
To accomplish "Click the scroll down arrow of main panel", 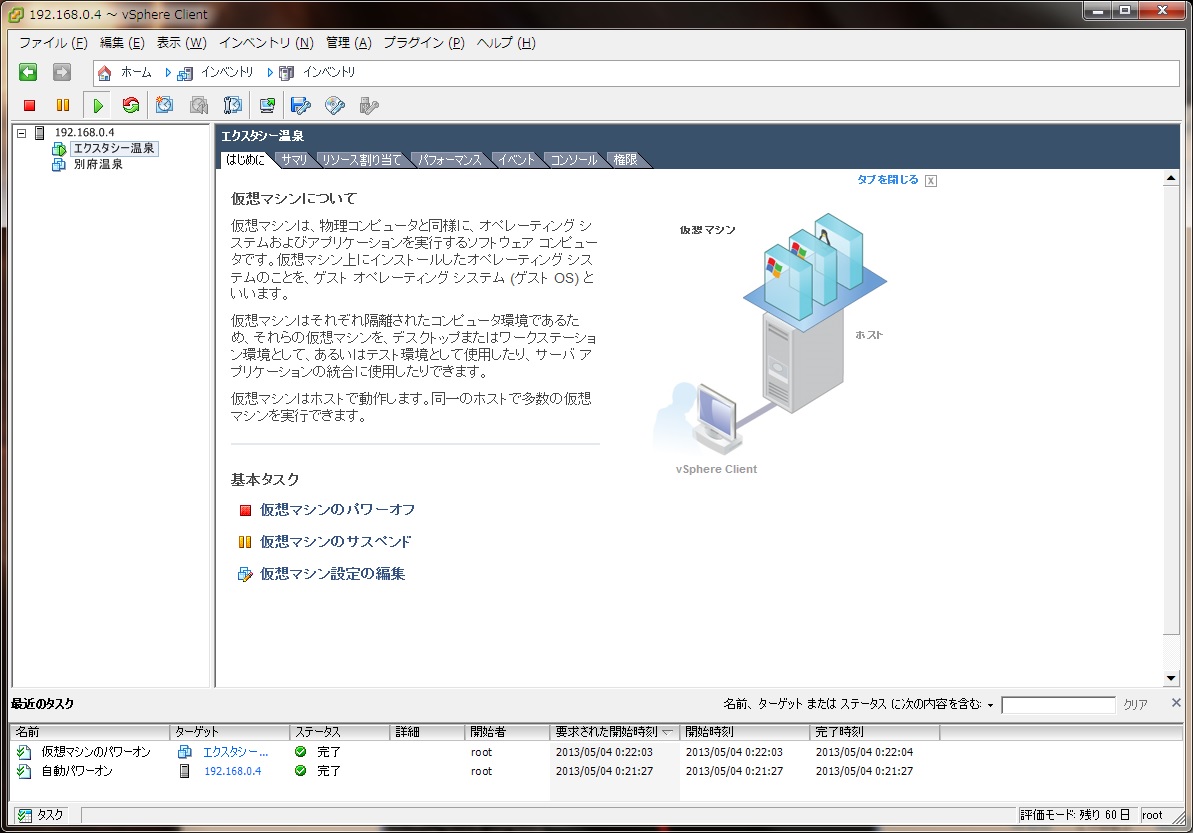I will [x=1171, y=678].
